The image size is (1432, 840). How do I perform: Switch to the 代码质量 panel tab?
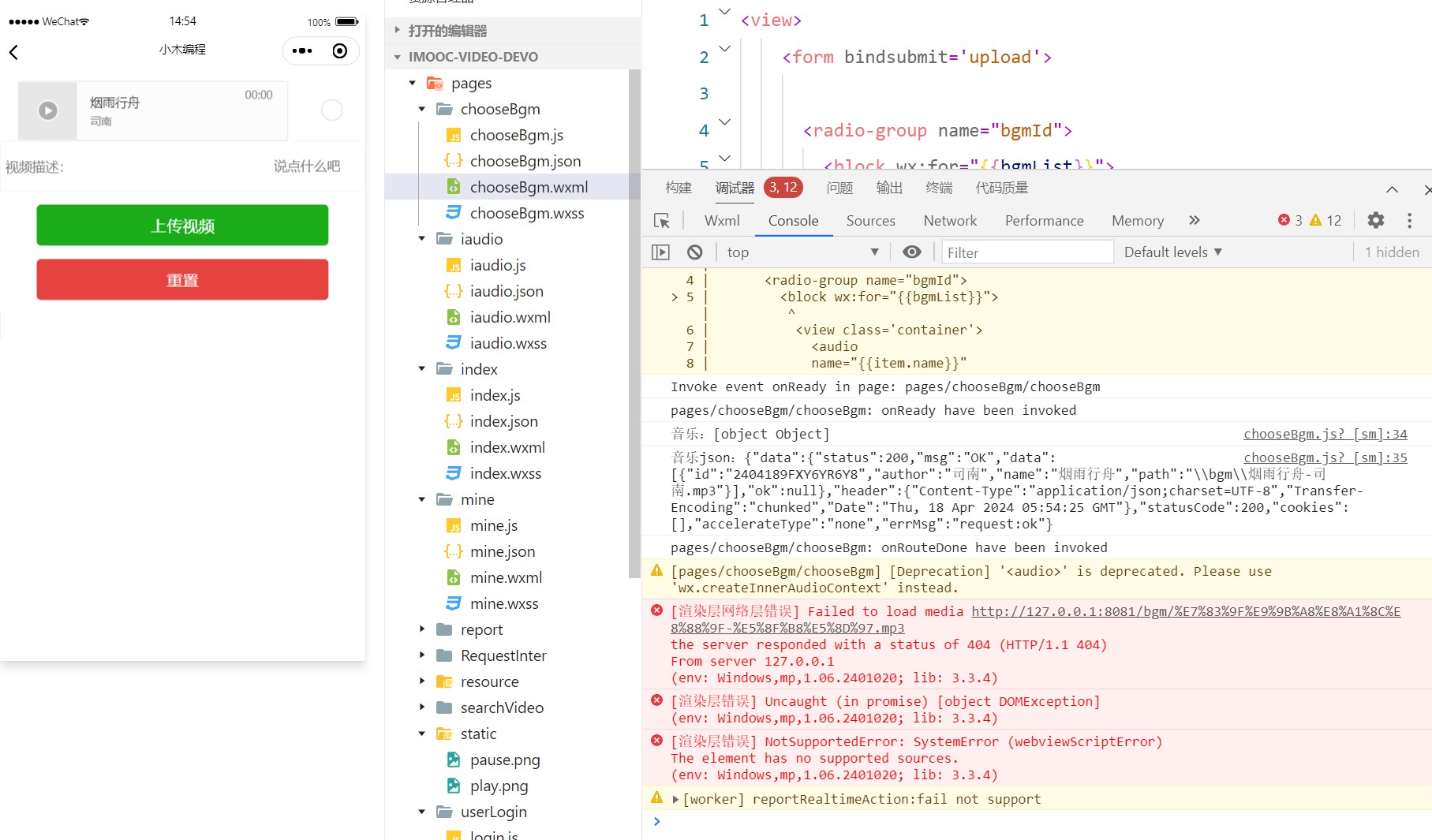point(1002,188)
